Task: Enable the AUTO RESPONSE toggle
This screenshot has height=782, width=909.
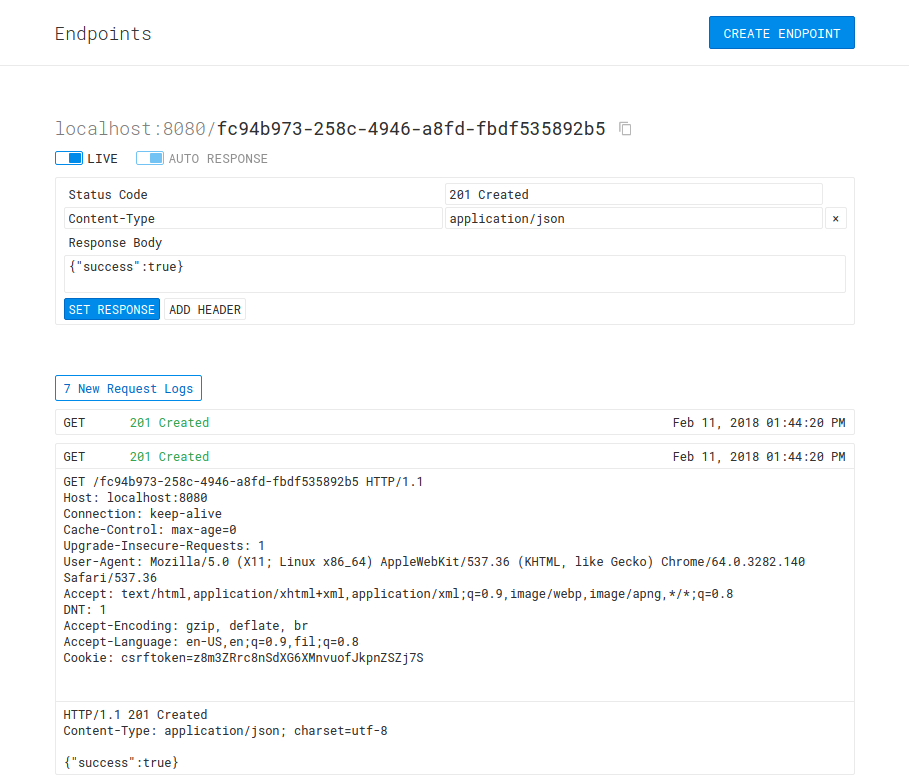Action: [x=149, y=158]
